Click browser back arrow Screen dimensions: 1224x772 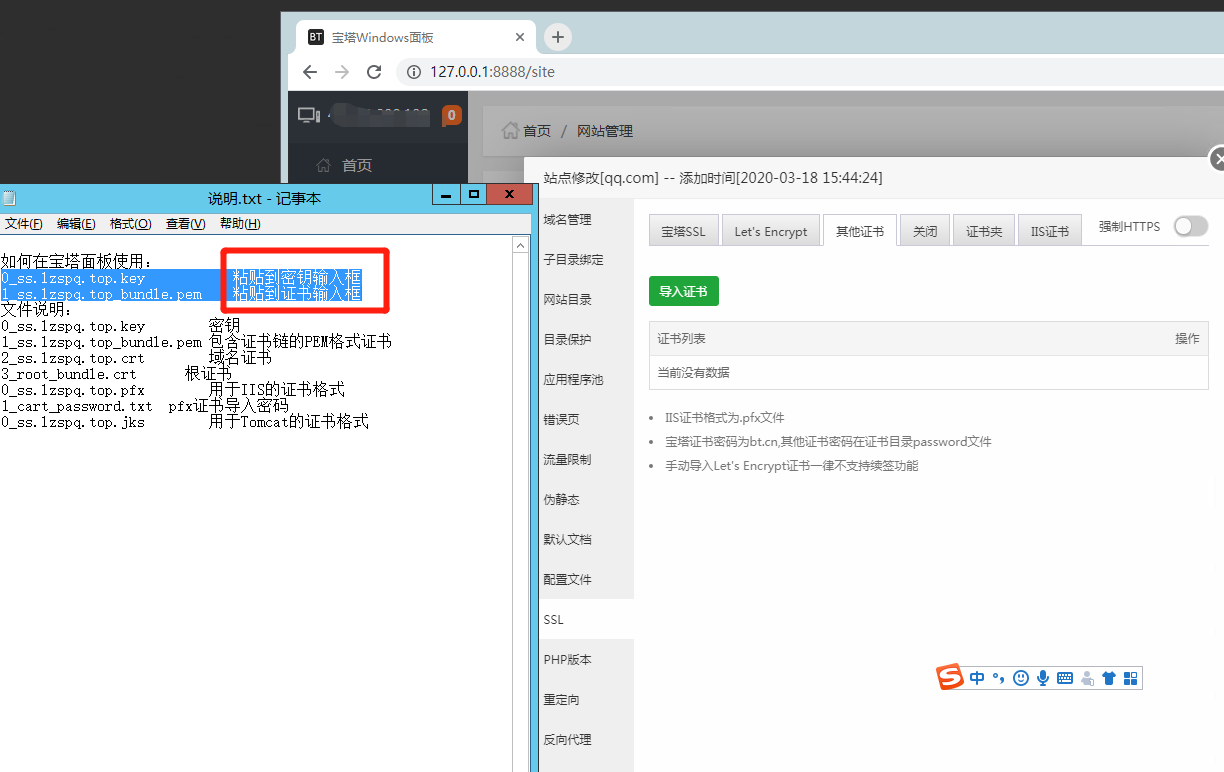(310, 72)
